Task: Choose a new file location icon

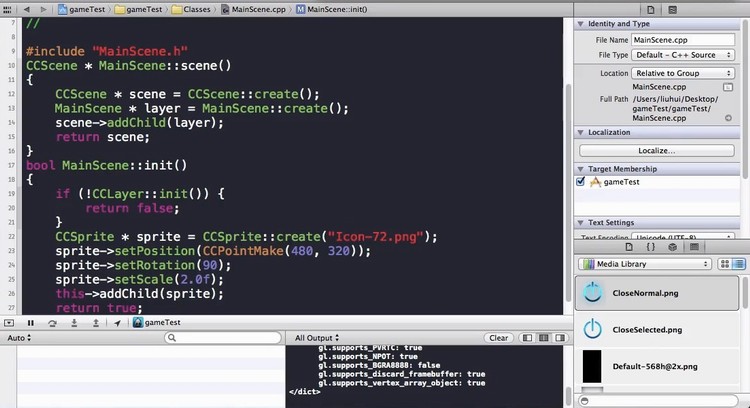Action: pyautogui.click(x=728, y=87)
